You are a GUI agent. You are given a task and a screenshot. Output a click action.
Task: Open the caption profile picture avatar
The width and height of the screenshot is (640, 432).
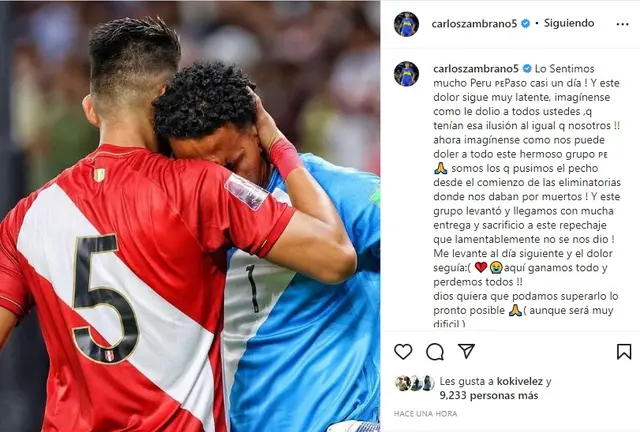point(406,74)
